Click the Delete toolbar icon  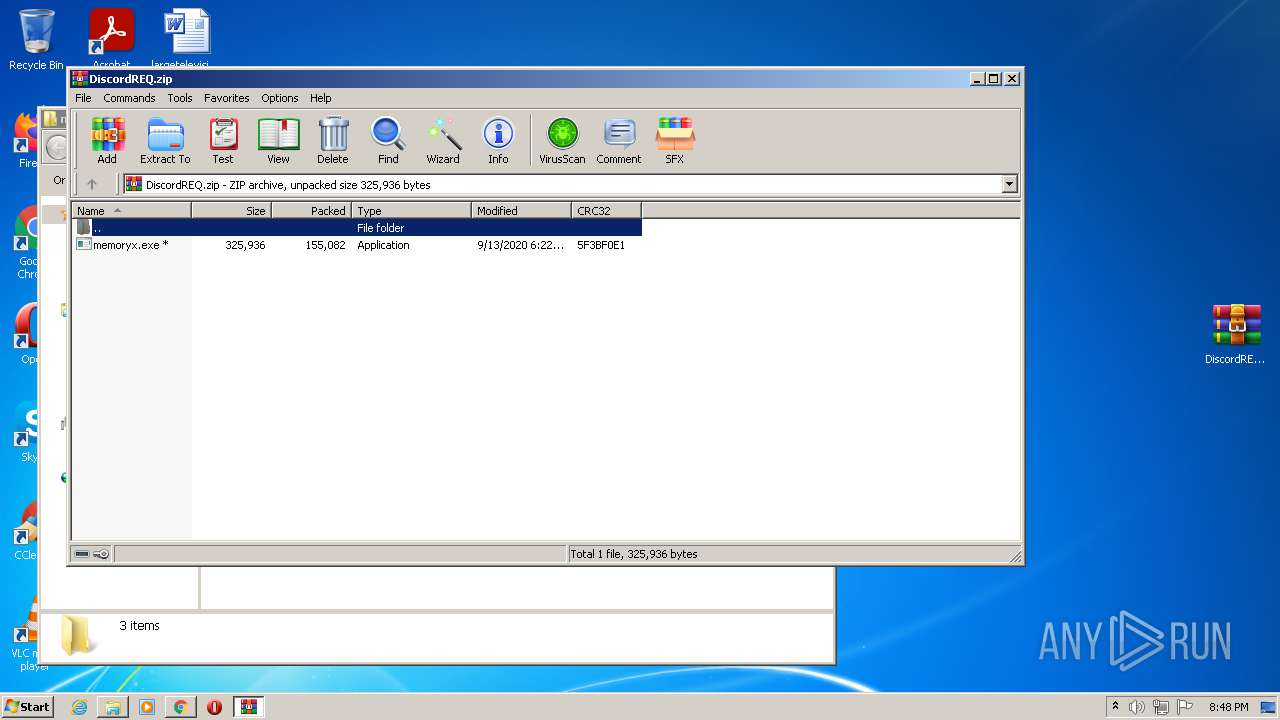pyautogui.click(x=333, y=140)
